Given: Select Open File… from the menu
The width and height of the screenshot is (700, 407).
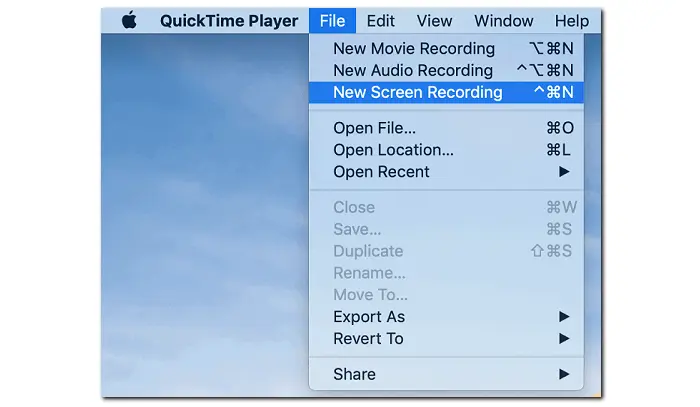Looking at the screenshot, I should pyautogui.click(x=446, y=128).
